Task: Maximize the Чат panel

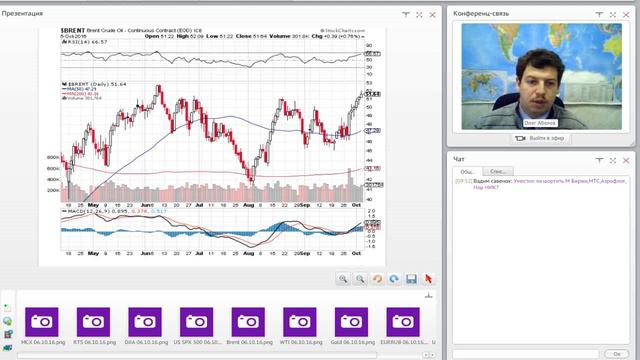Action: 613,161
